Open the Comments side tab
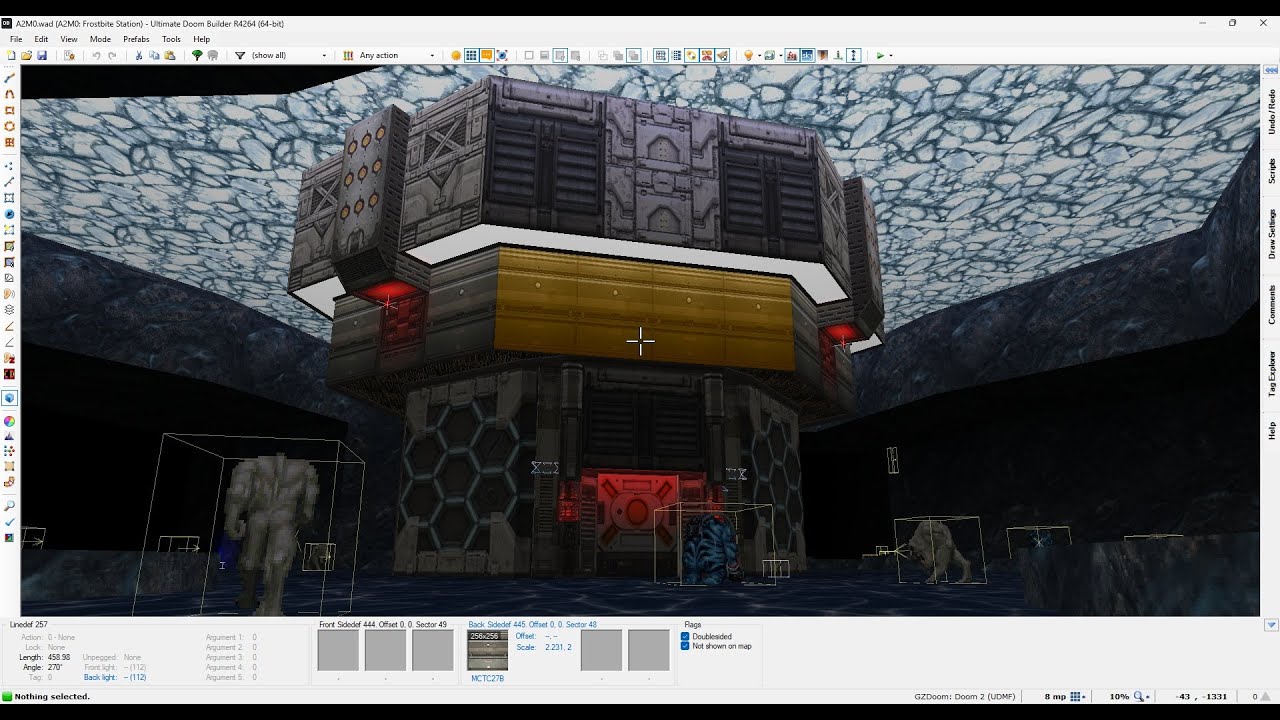1280x720 pixels. (1271, 305)
